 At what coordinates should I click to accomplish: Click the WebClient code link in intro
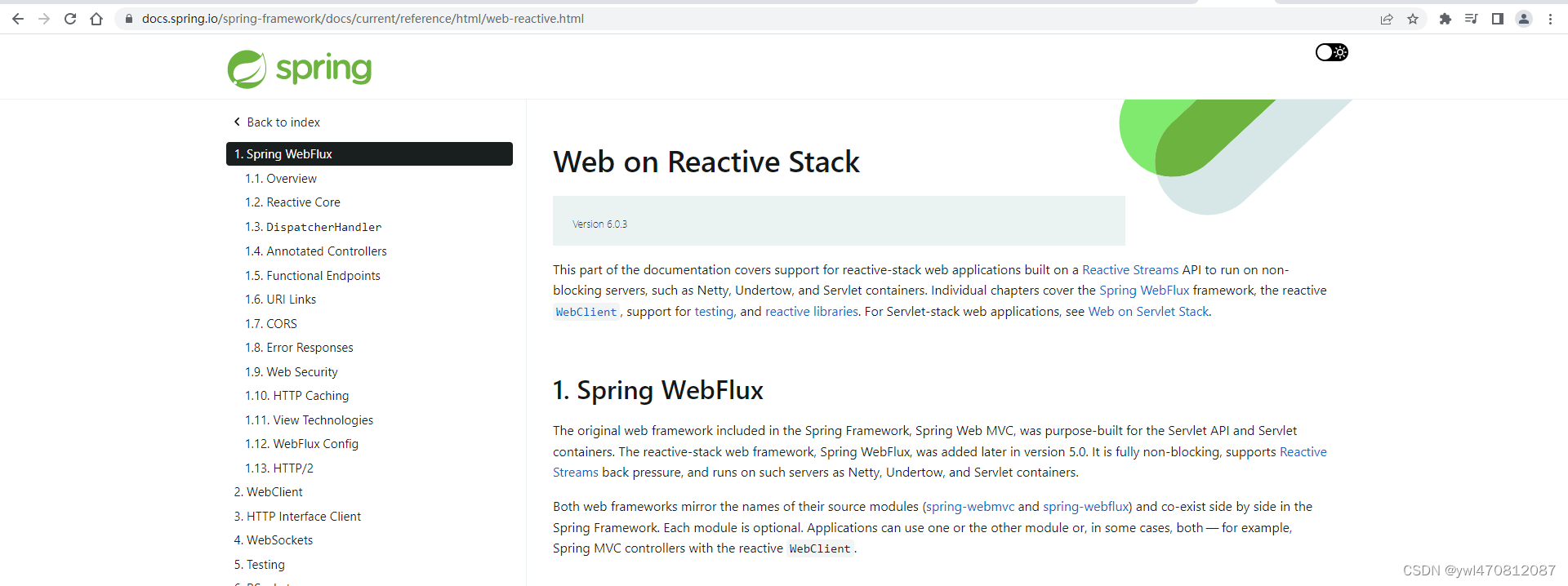click(x=586, y=312)
